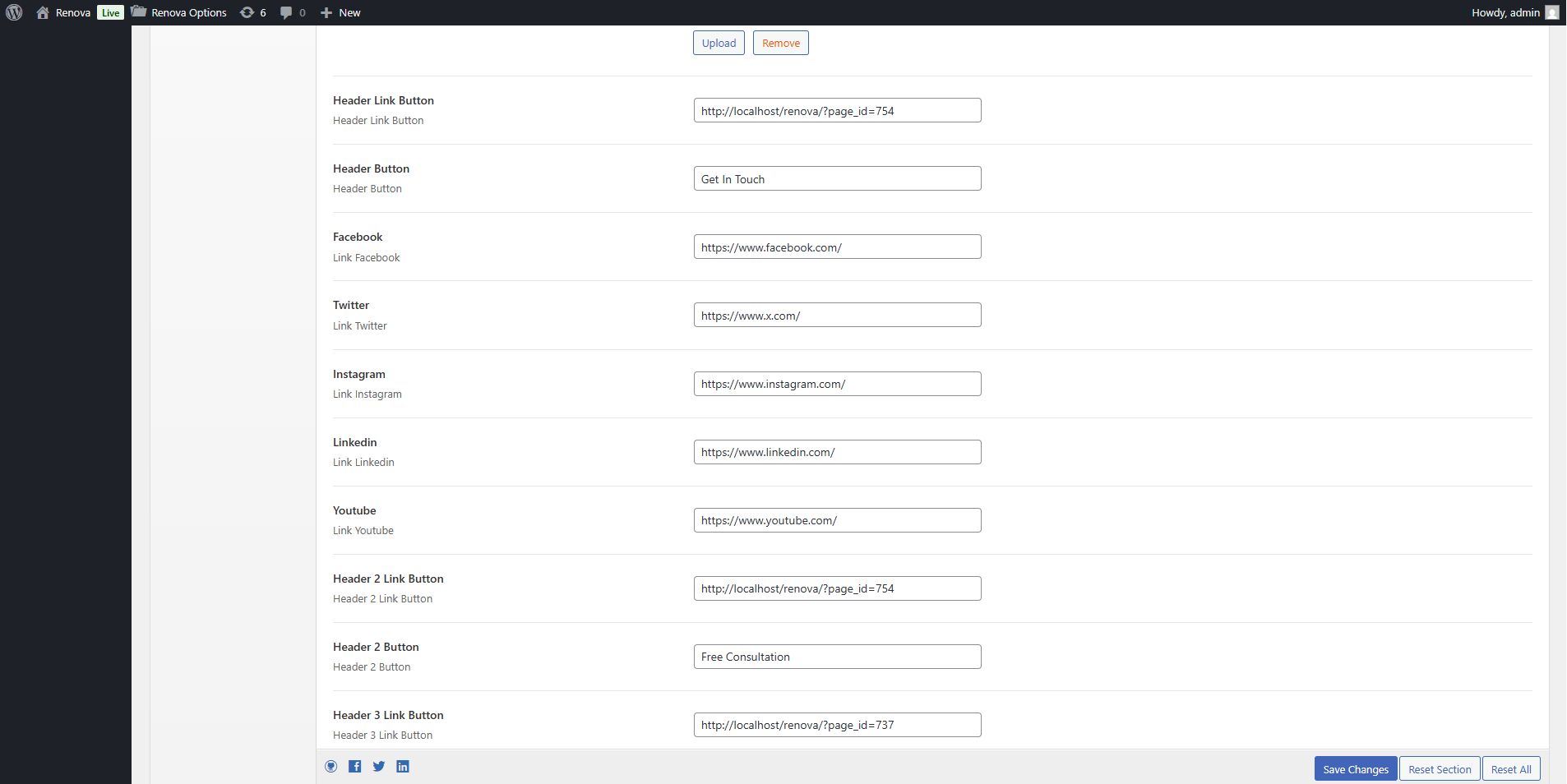Click the LinkedIn icon in footer
1567x784 pixels.
click(x=403, y=766)
